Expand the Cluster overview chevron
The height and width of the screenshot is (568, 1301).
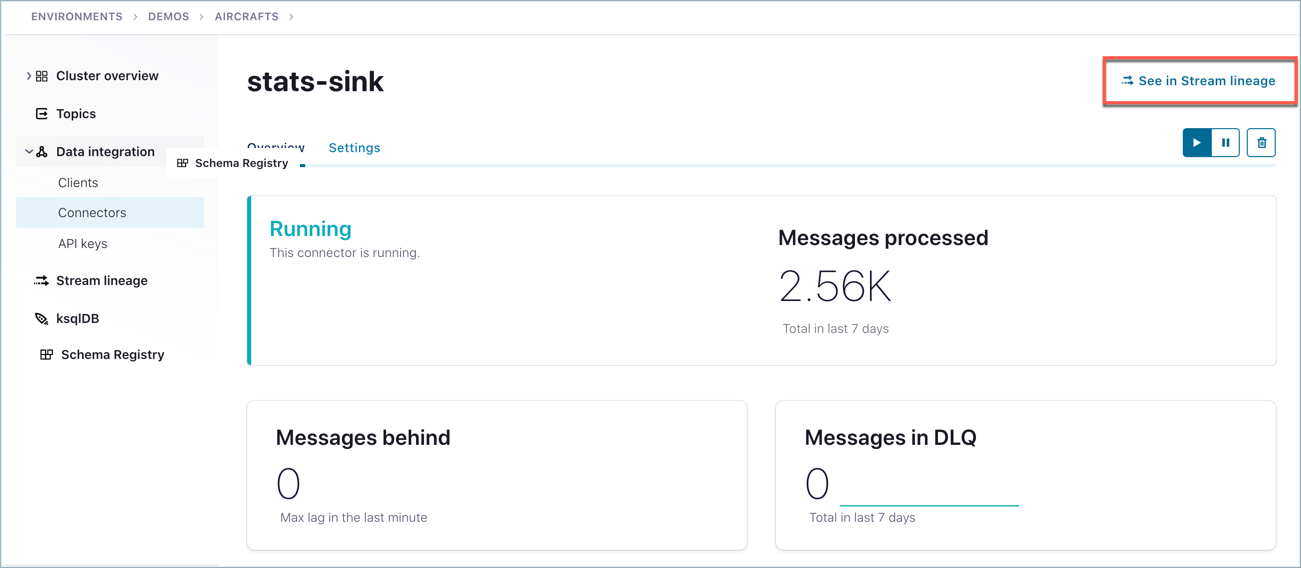click(28, 76)
